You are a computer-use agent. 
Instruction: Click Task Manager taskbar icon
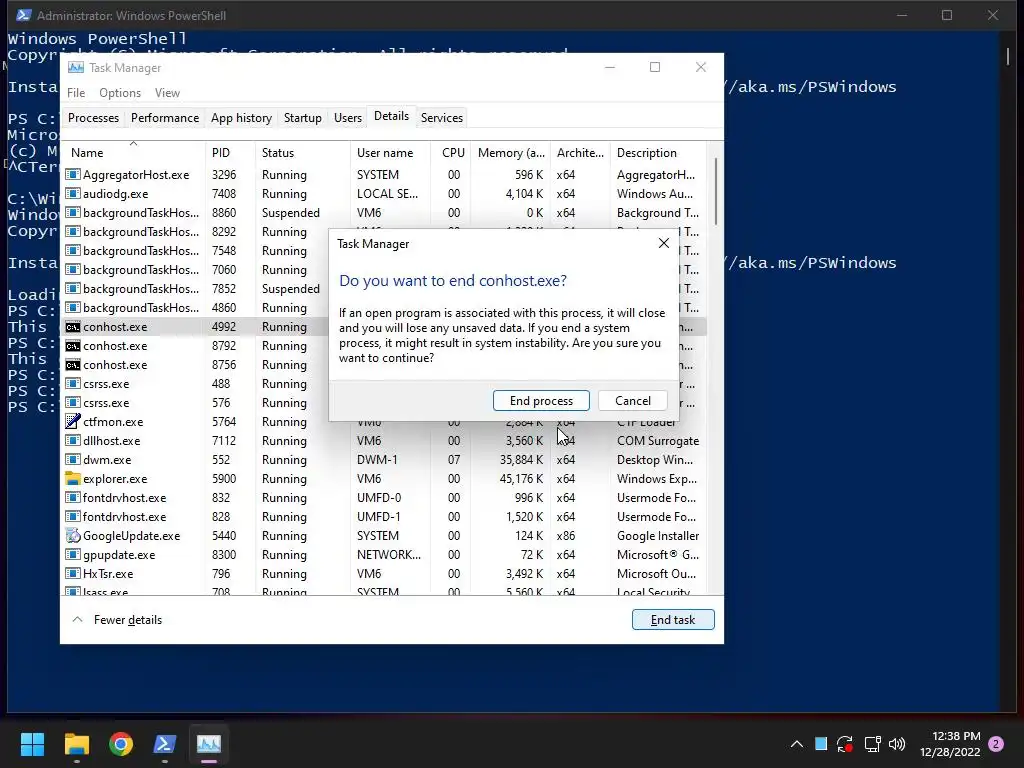(209, 744)
